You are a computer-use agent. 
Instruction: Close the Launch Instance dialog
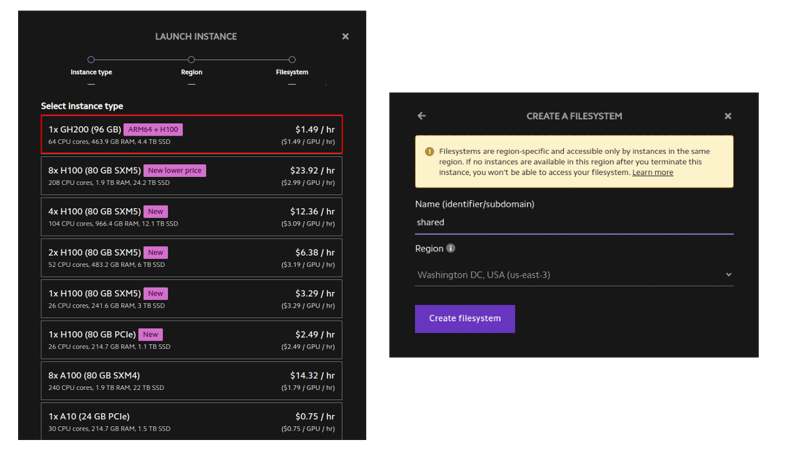tap(345, 37)
